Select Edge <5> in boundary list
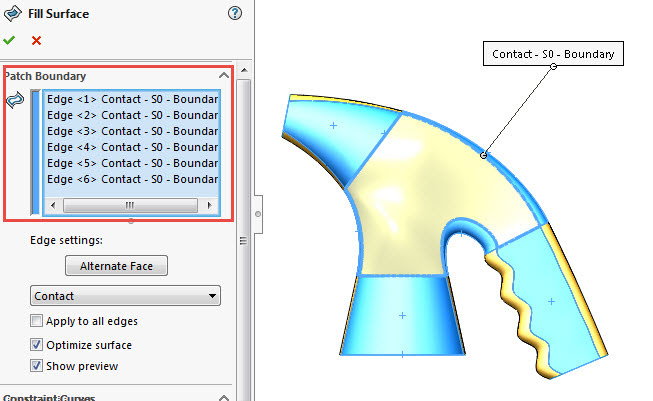Screen dimensions: 653x401 [x=132, y=163]
